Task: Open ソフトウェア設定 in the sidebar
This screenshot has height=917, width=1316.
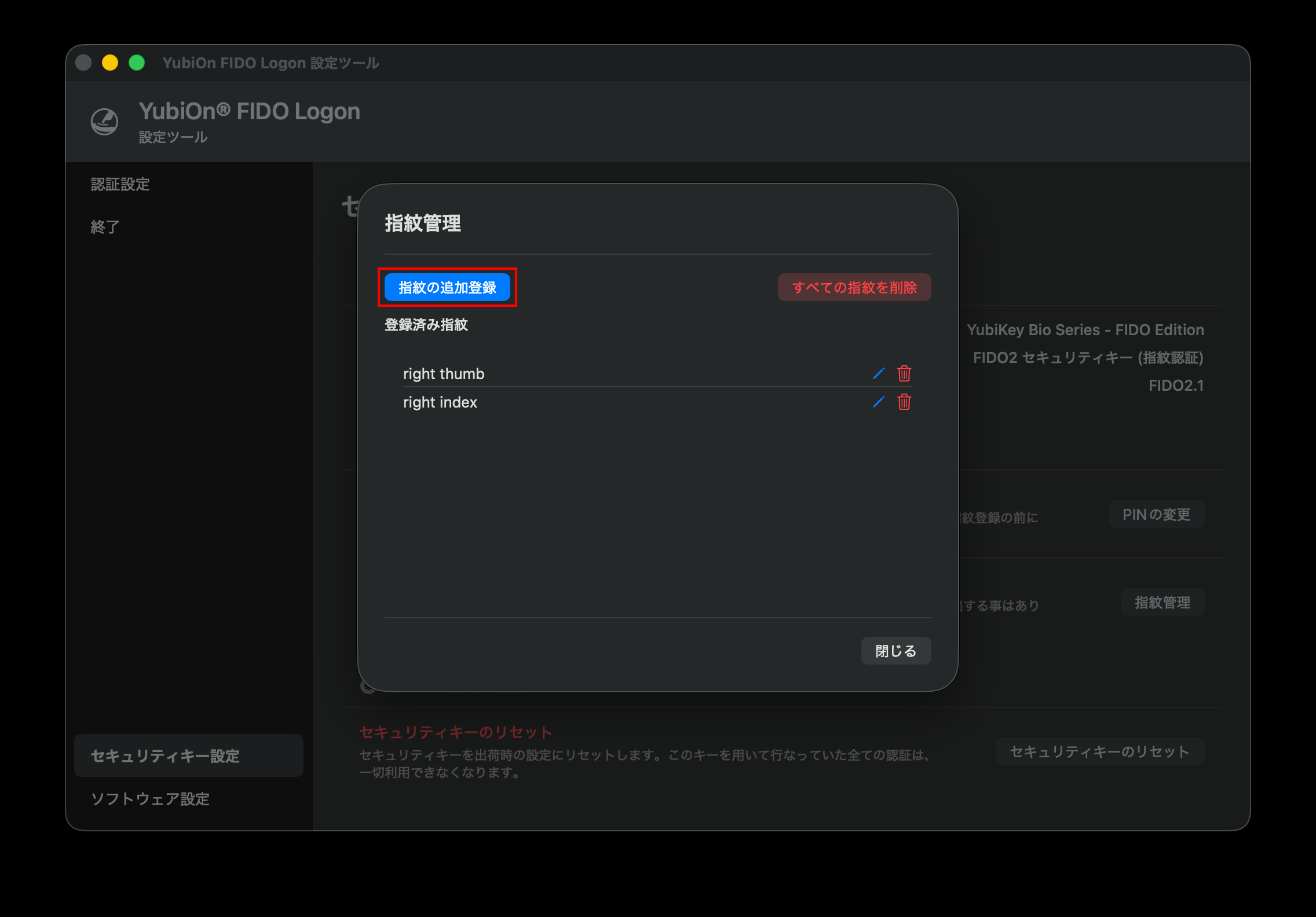Action: point(150,799)
